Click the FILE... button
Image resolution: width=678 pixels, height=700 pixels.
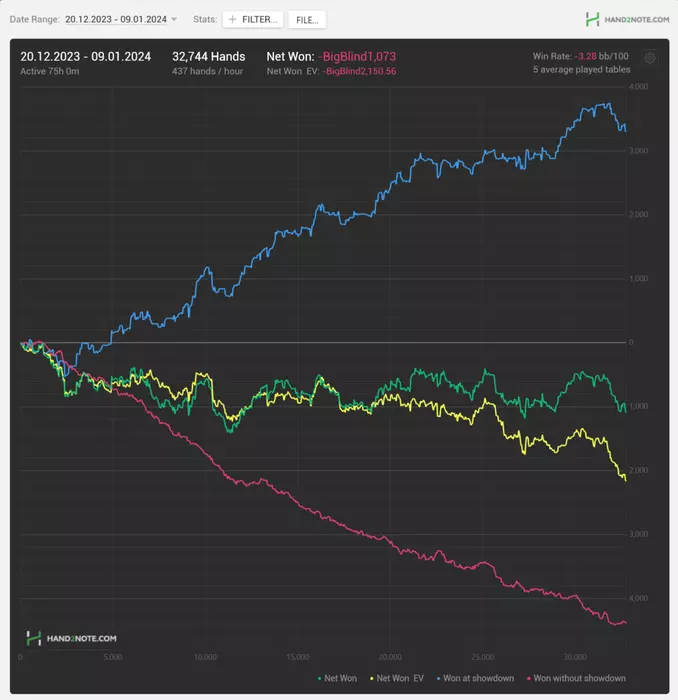(x=307, y=20)
